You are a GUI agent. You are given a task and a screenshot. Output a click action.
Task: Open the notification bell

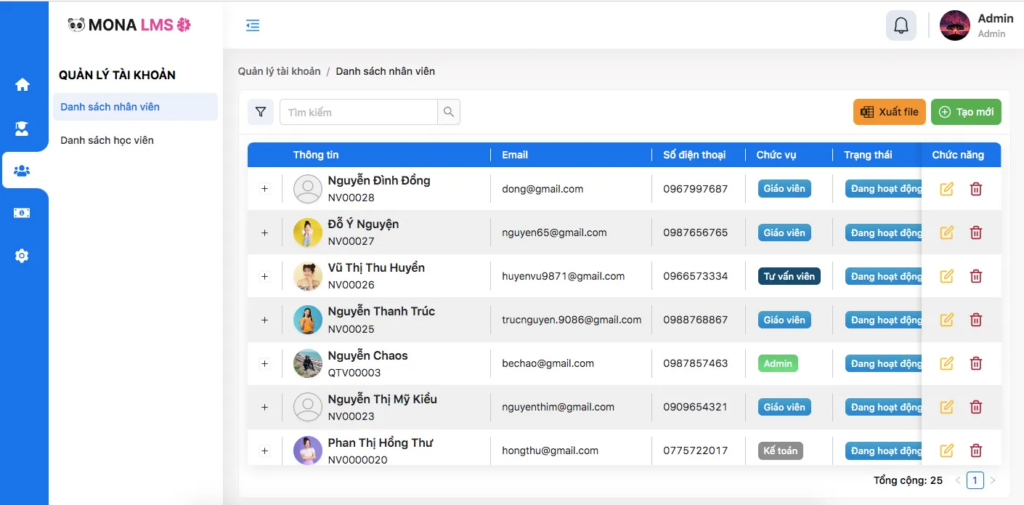coord(901,26)
